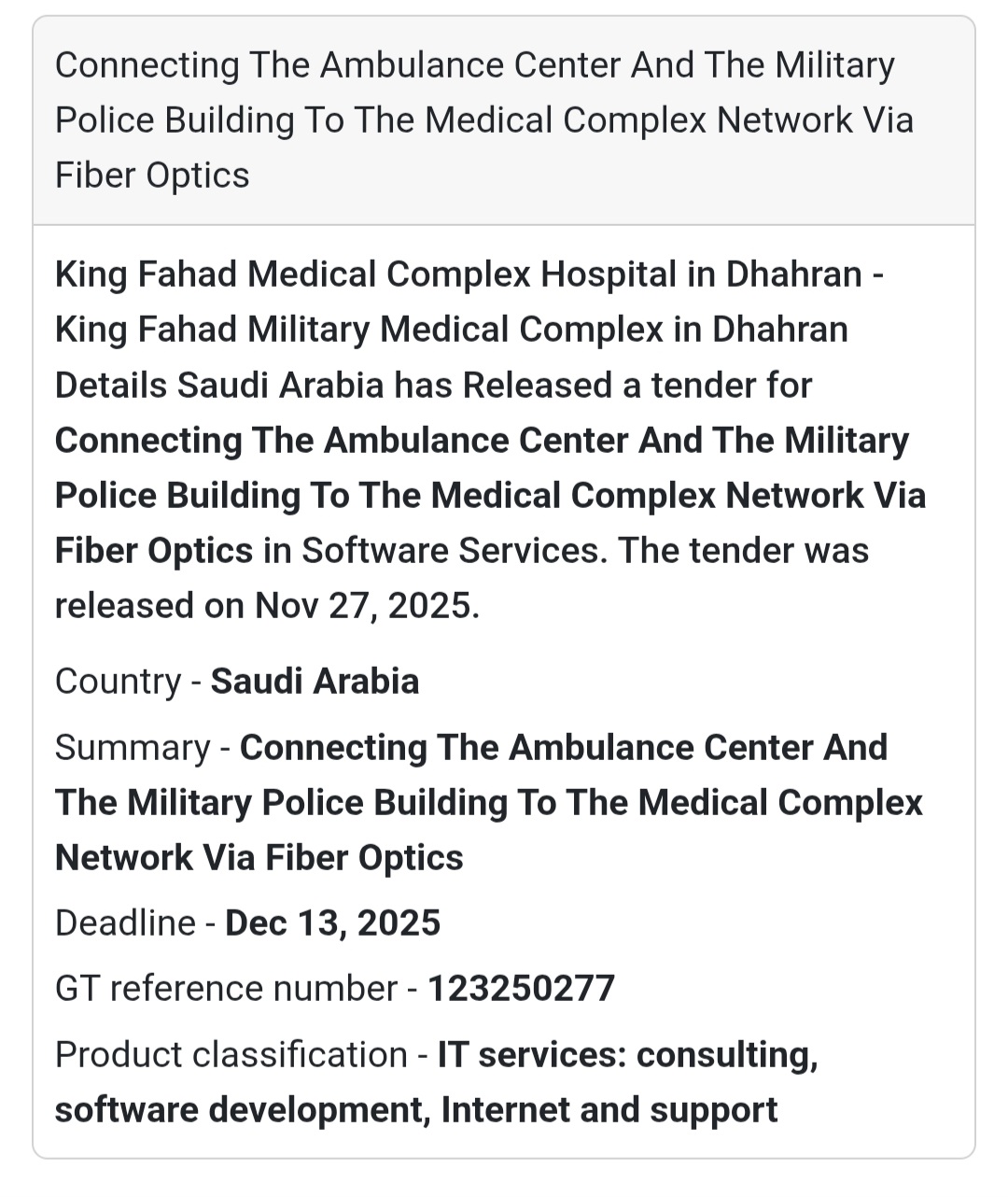Click the "Deadline" field label
1008x1197 pixels.
pyautogui.click(x=125, y=923)
